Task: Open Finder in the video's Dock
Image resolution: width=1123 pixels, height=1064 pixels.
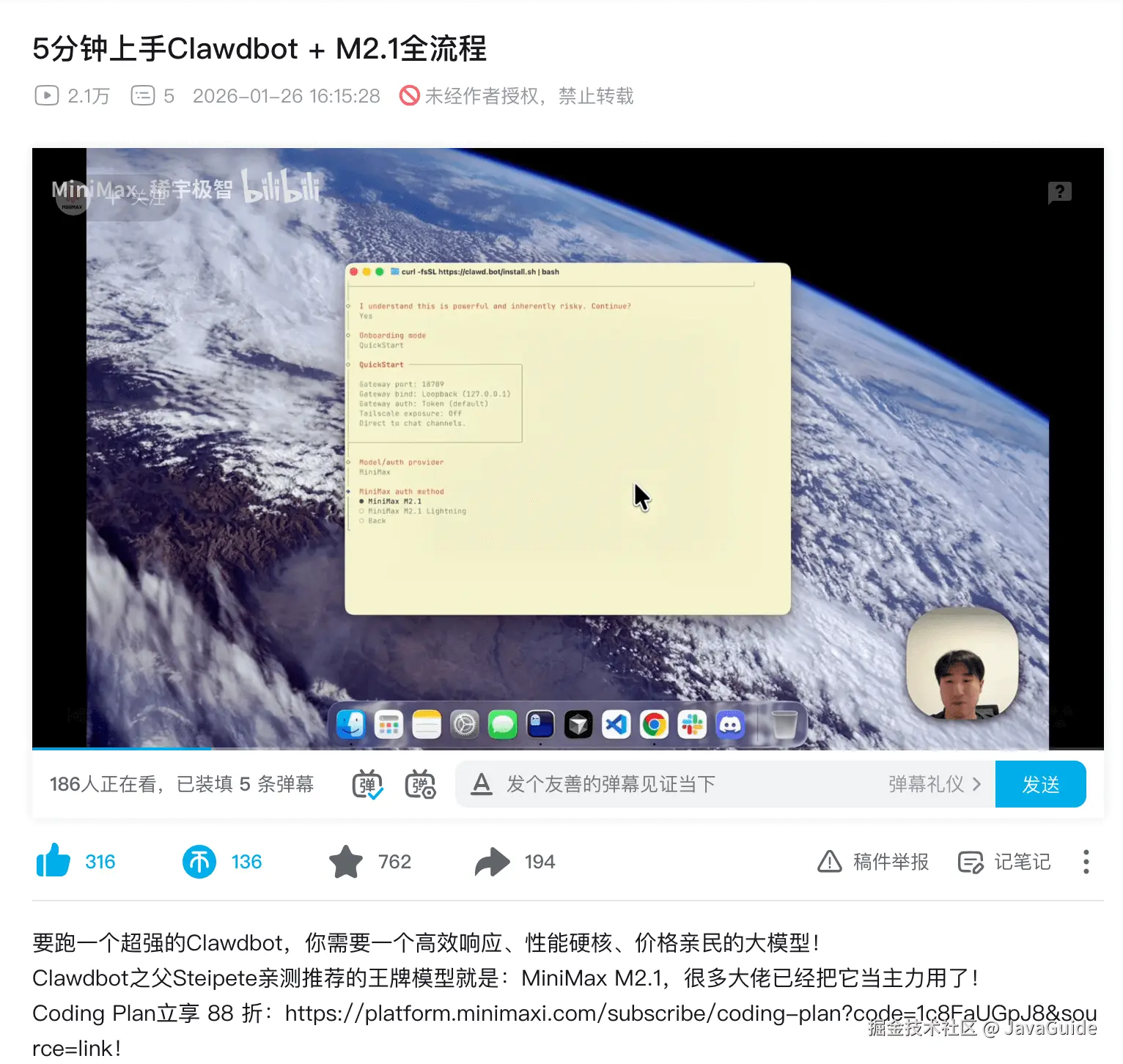Action: 350,725
